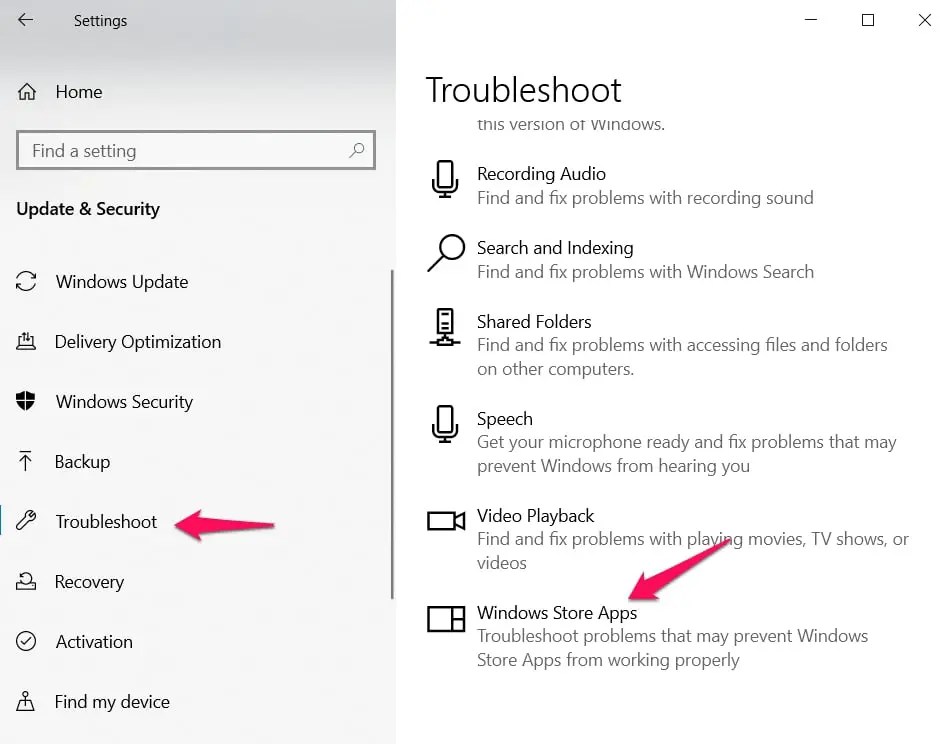
Task: Open the Recovery settings page
Action: (x=89, y=581)
